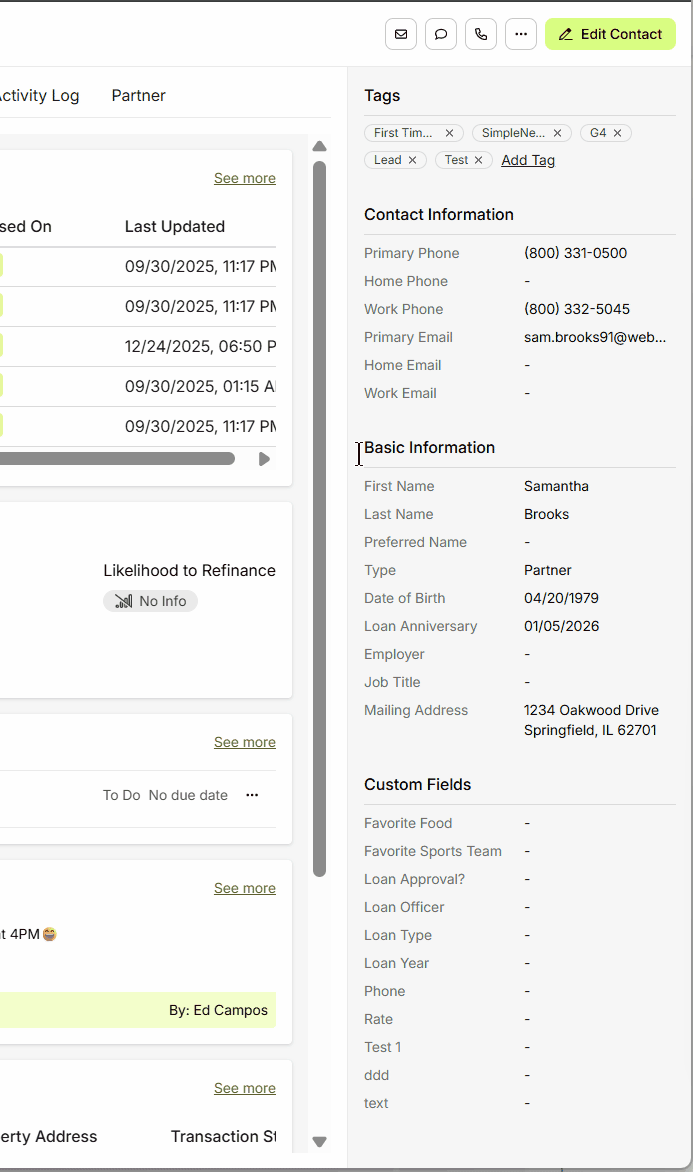The width and height of the screenshot is (693, 1172).
Task: Click the phone call icon
Action: [x=481, y=34]
